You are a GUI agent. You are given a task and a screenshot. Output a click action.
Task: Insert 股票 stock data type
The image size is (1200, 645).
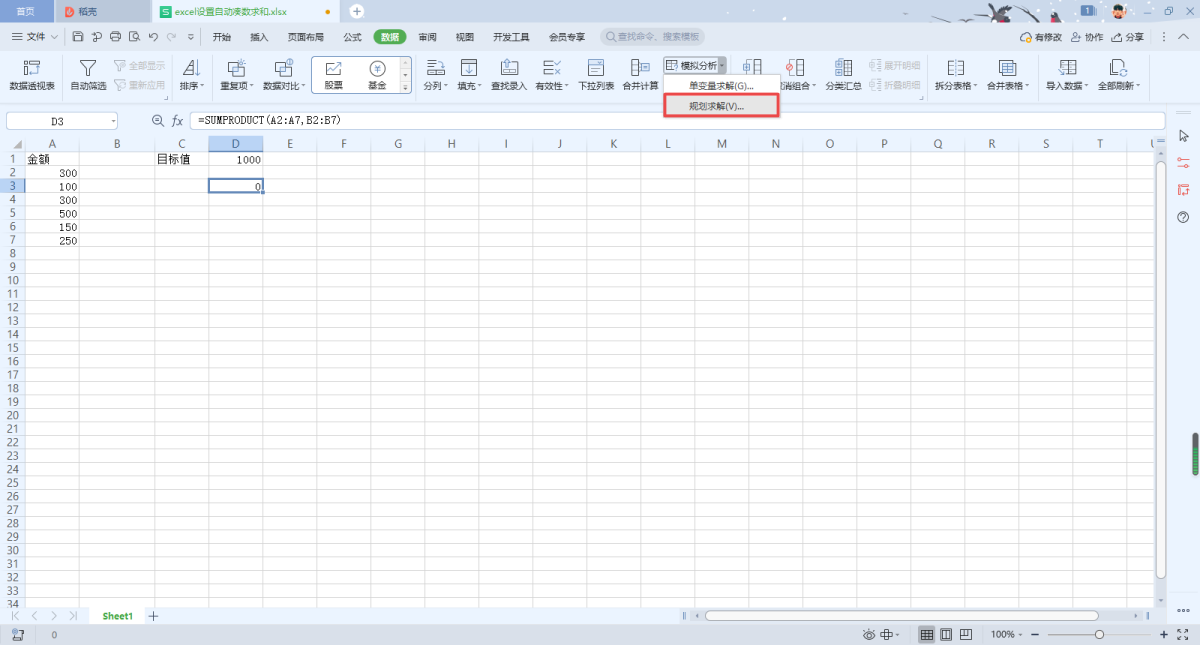pyautogui.click(x=333, y=74)
